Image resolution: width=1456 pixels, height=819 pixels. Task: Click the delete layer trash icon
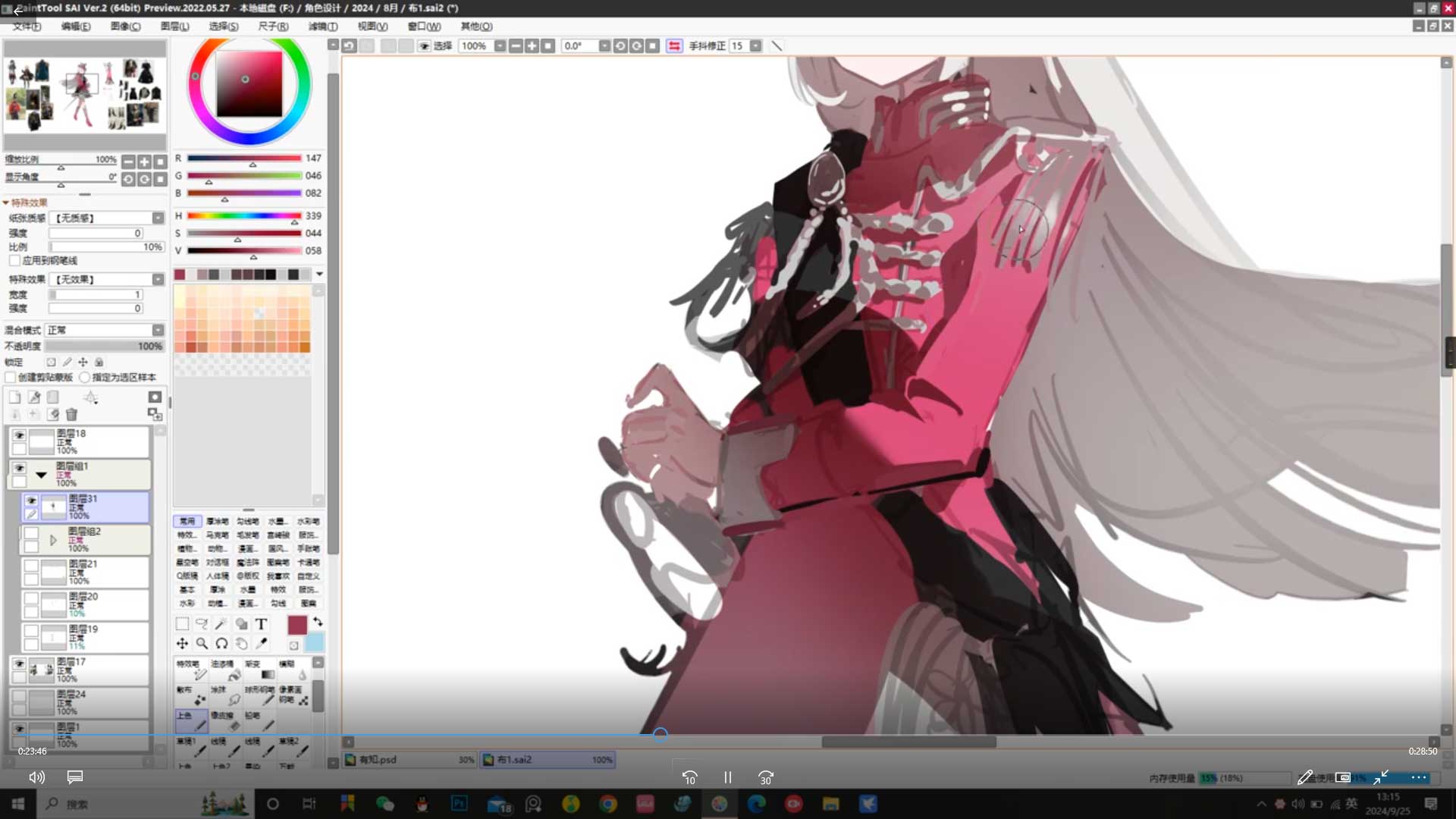pos(71,414)
